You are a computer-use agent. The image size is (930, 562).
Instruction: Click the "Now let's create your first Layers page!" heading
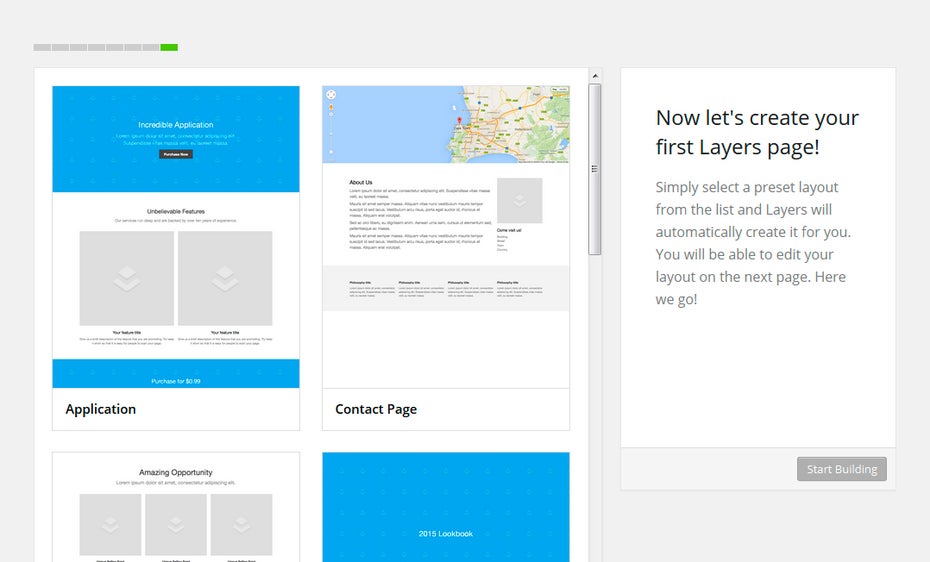pyautogui.click(x=757, y=132)
